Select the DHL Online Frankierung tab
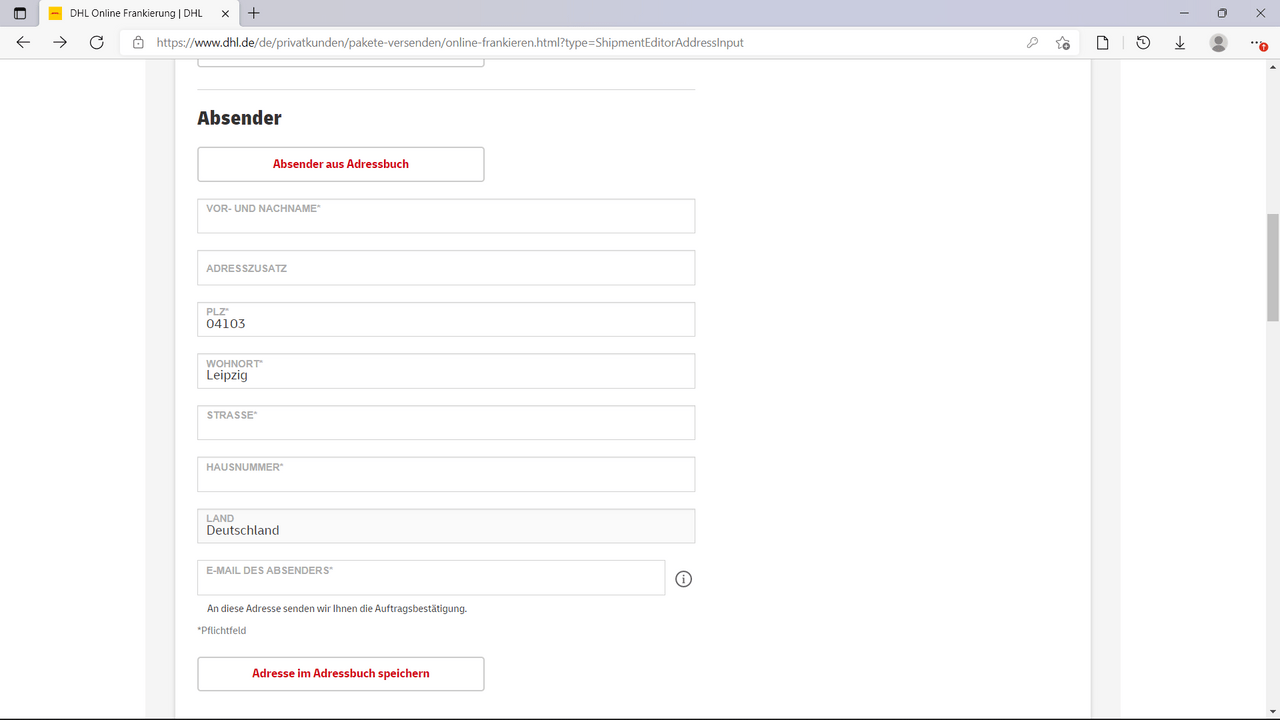This screenshot has width=1280, height=720. 139,14
